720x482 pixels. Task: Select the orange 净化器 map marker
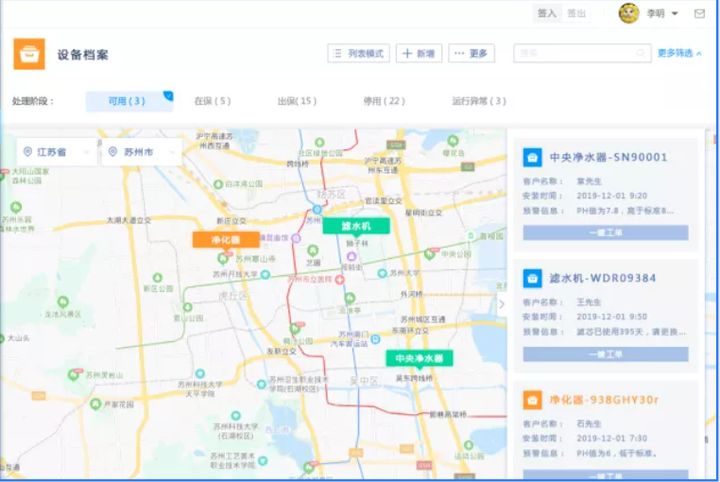pyautogui.click(x=226, y=240)
